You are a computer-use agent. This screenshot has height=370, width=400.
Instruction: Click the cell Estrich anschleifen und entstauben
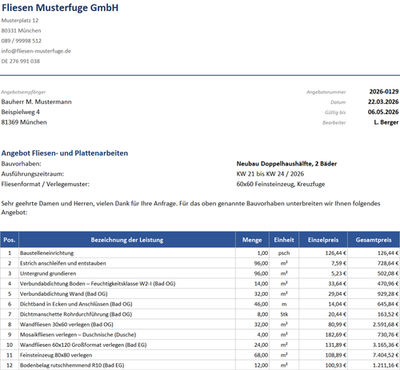[x=127, y=263]
